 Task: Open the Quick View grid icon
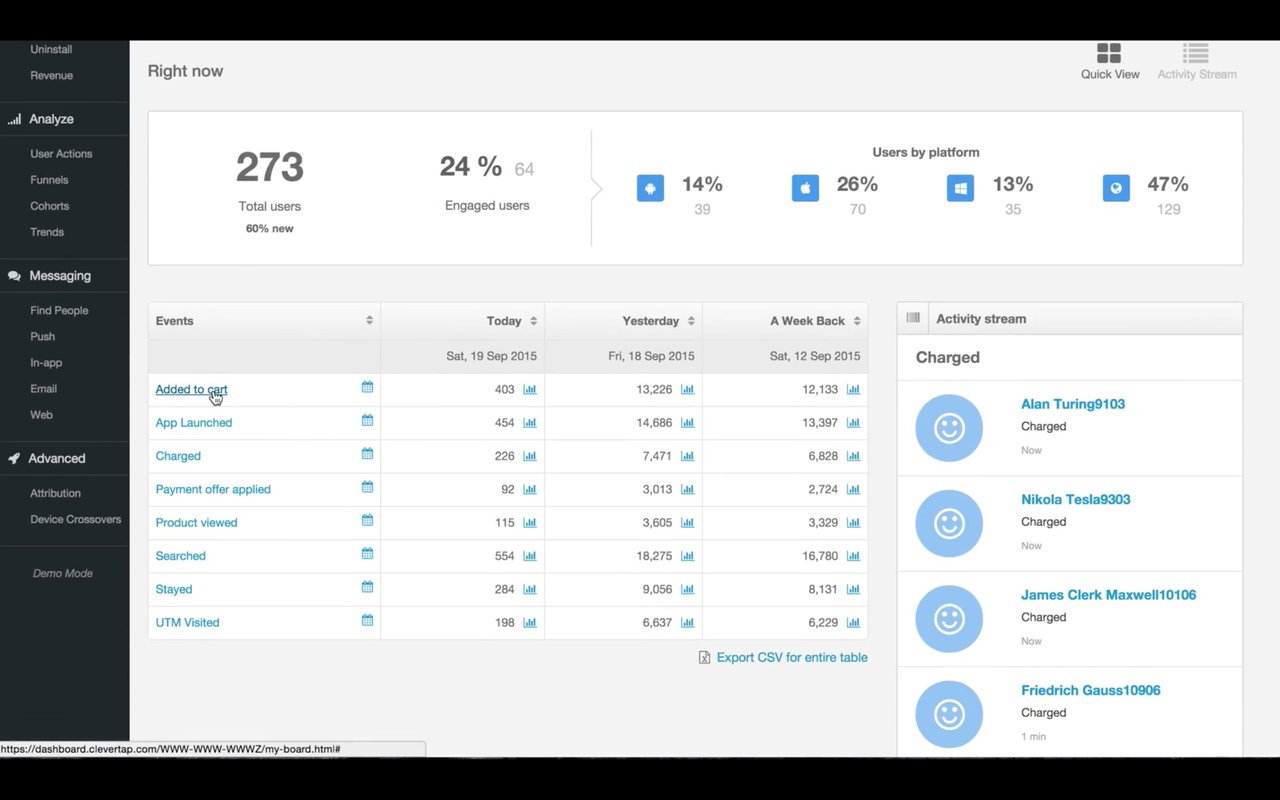[1109, 53]
